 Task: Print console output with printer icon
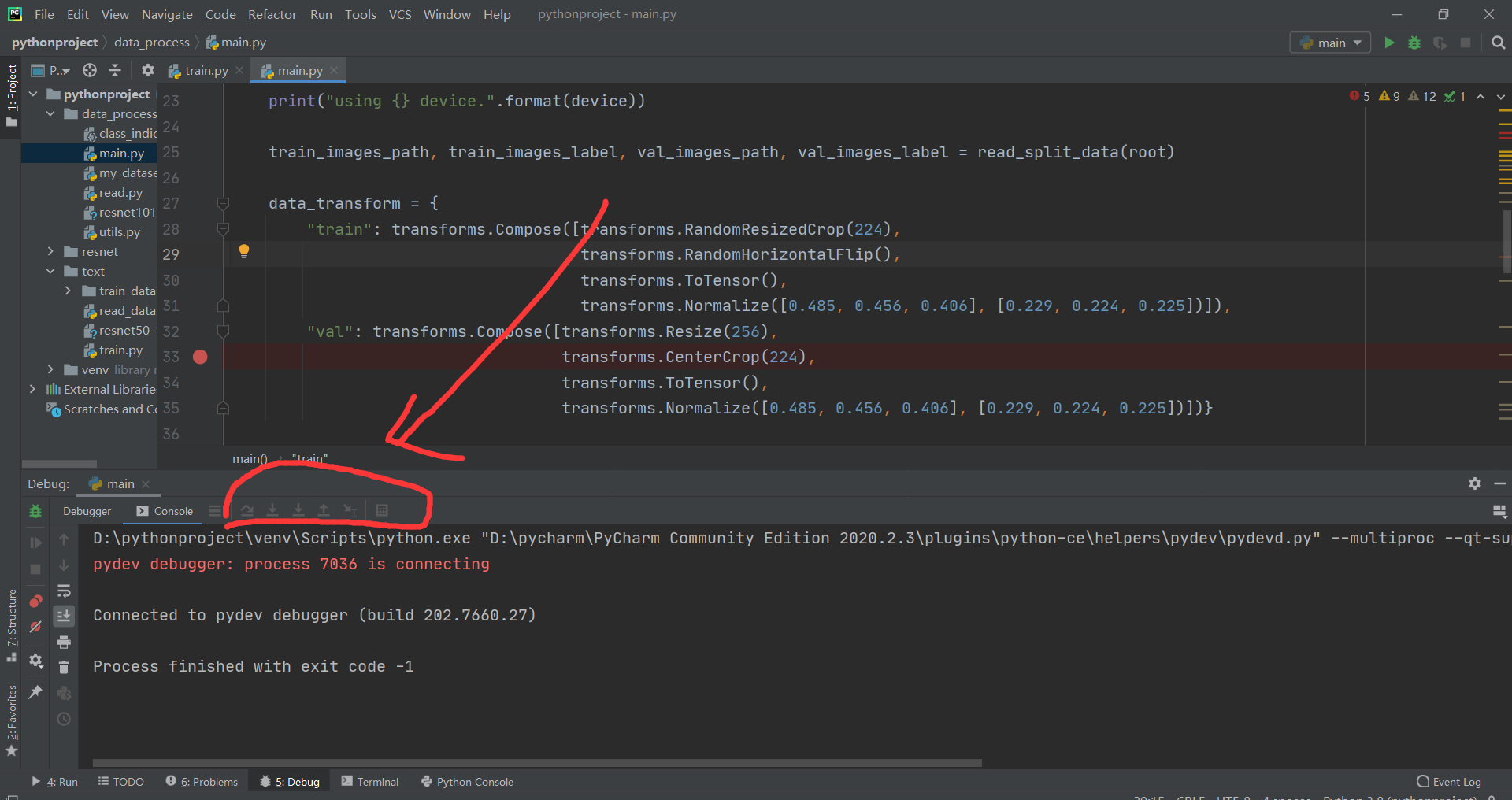coord(64,642)
